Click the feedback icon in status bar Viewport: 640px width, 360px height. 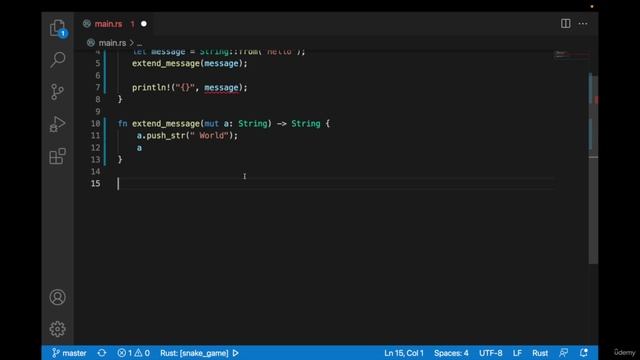point(564,353)
